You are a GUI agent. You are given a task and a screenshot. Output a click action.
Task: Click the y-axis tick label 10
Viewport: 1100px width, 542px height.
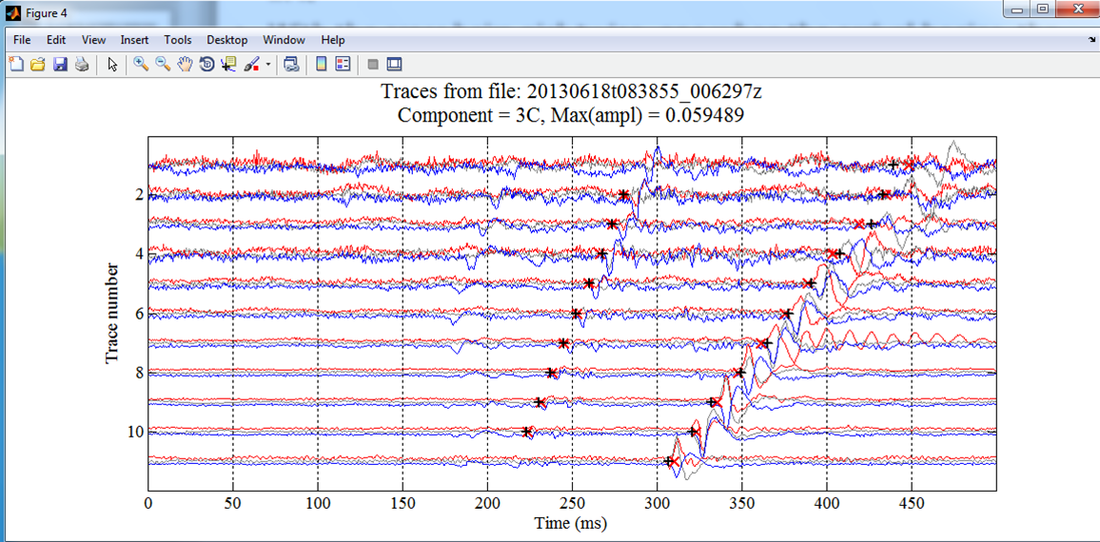(x=136, y=432)
